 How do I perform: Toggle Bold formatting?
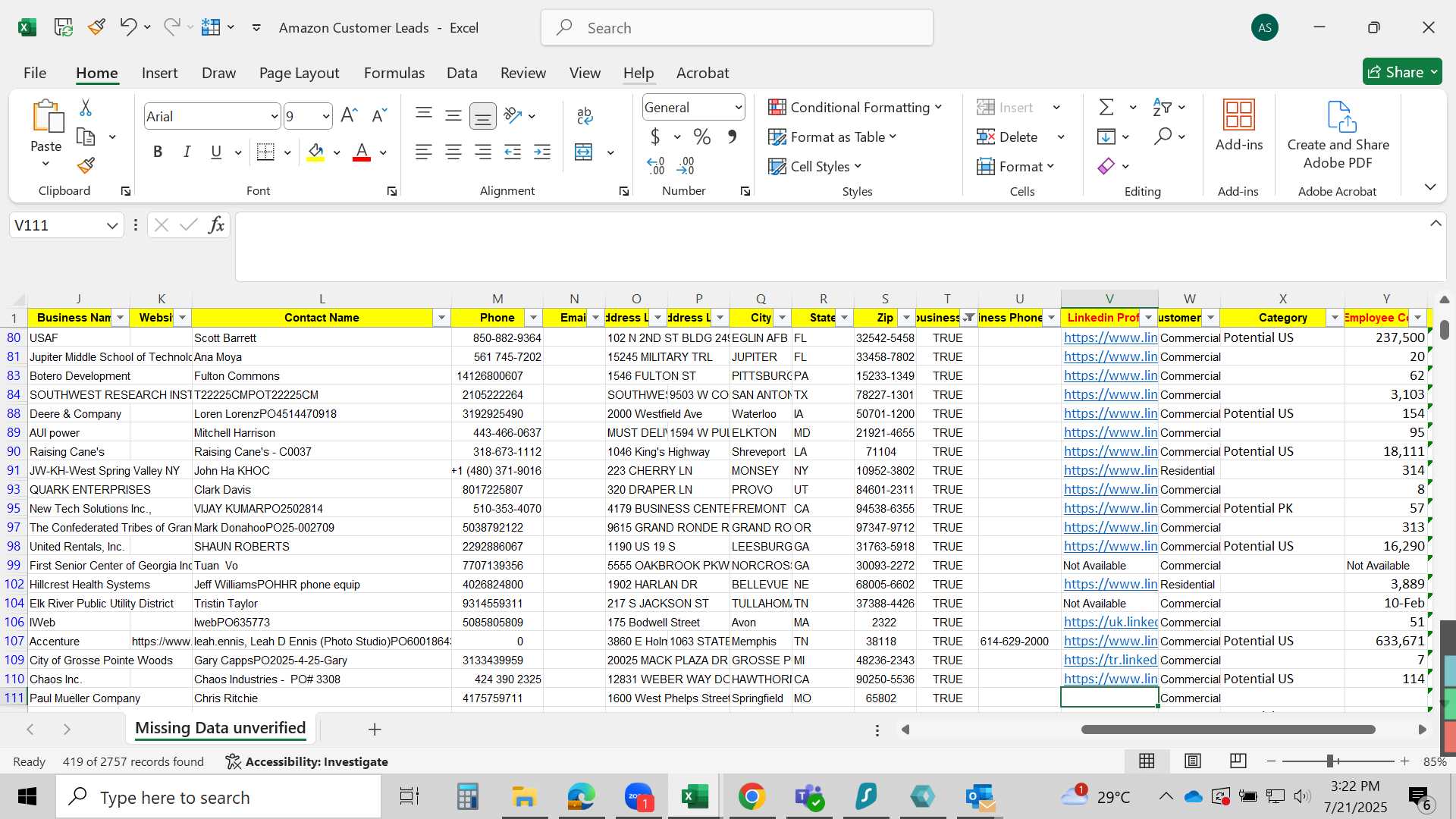click(158, 152)
